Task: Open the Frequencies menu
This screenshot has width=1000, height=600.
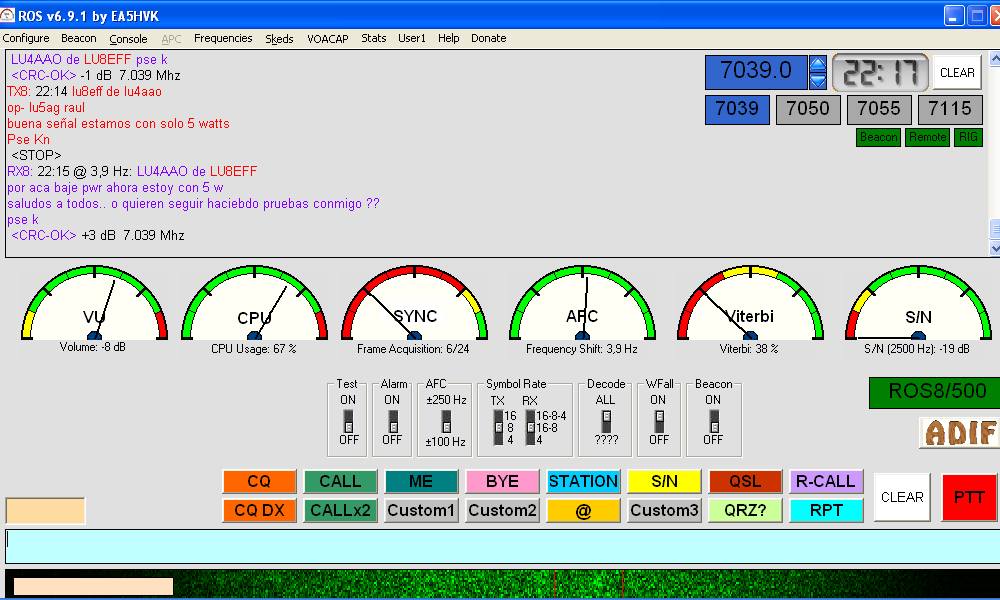Action: tap(223, 38)
